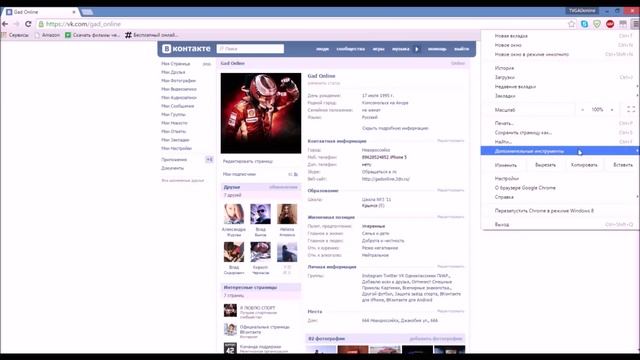Click Мои подписчики link
The image size is (640, 360).
pyautogui.click(x=239, y=174)
